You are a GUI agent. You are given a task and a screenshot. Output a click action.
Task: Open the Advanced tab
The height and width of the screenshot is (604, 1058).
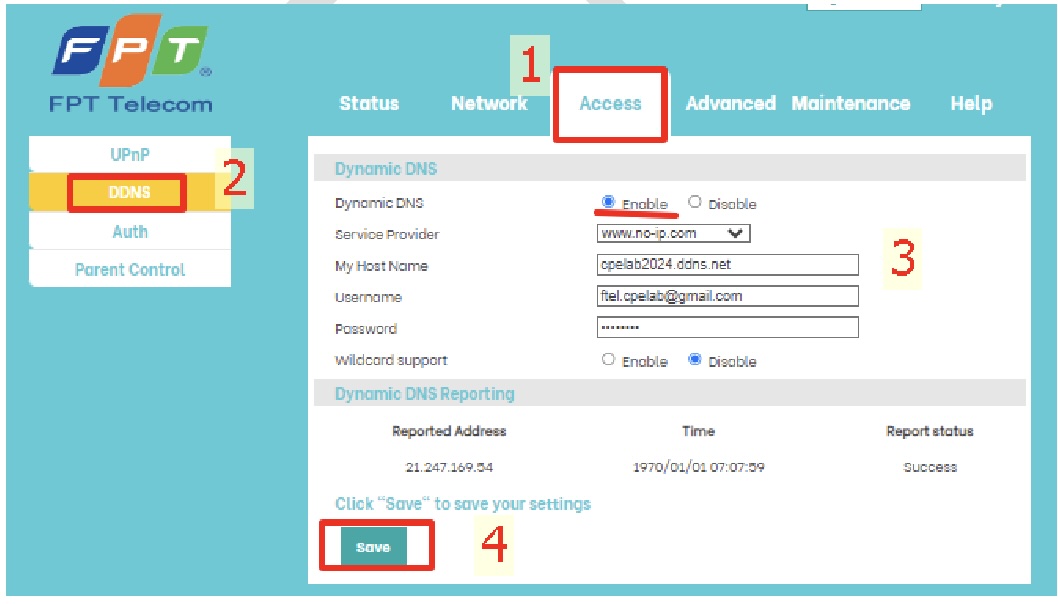(730, 103)
